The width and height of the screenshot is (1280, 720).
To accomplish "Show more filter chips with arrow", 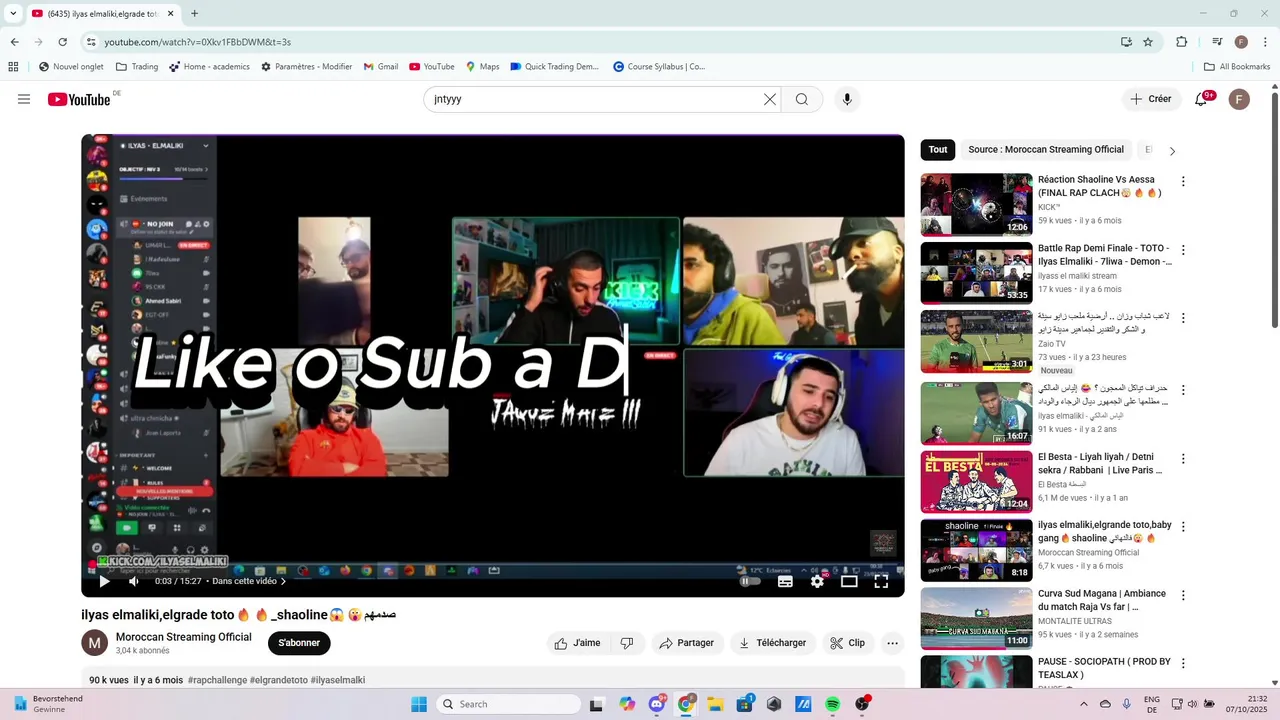I will pyautogui.click(x=1172, y=151).
